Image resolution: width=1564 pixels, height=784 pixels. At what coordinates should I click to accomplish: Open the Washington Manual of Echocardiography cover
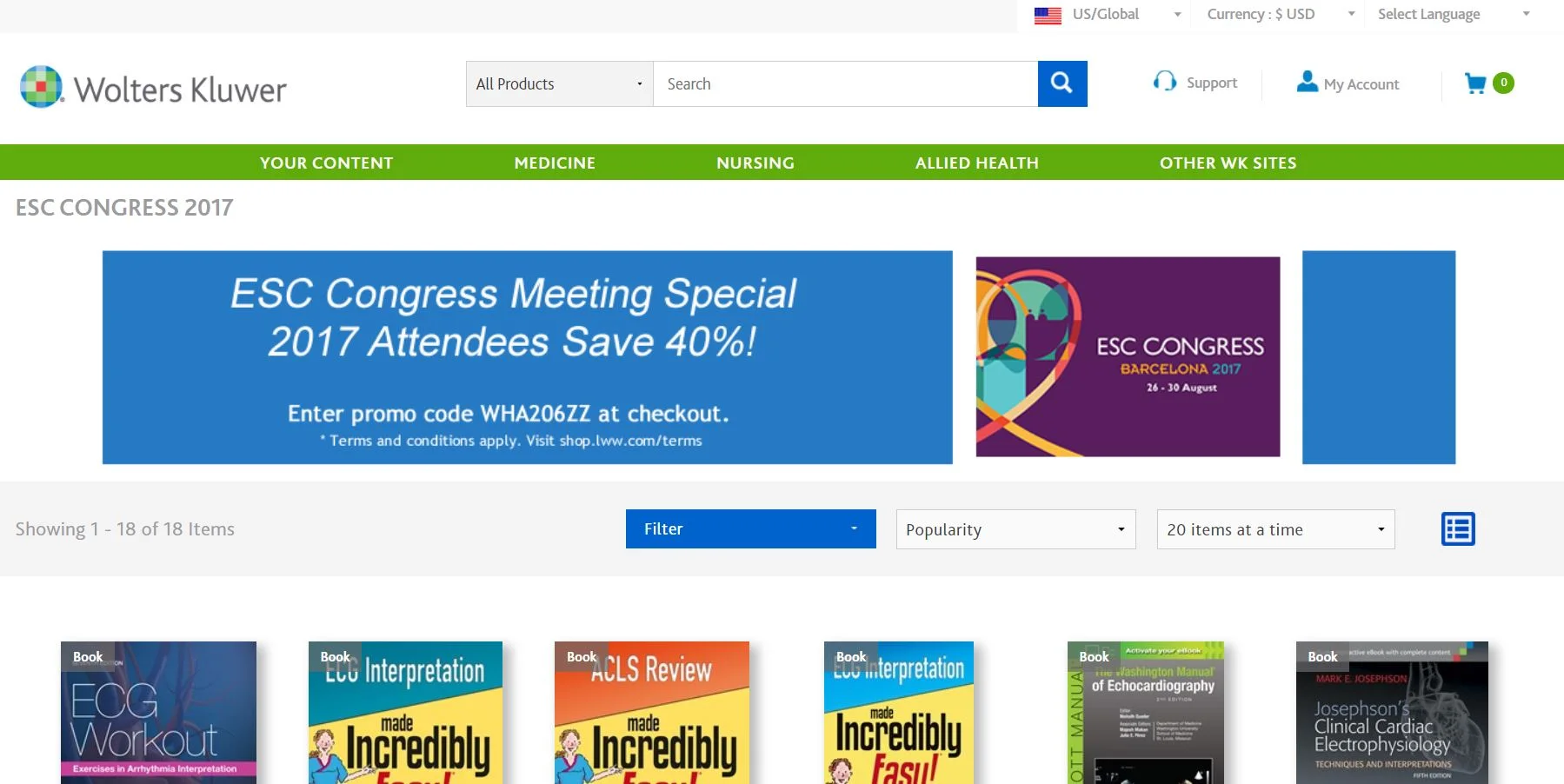coord(1145,713)
